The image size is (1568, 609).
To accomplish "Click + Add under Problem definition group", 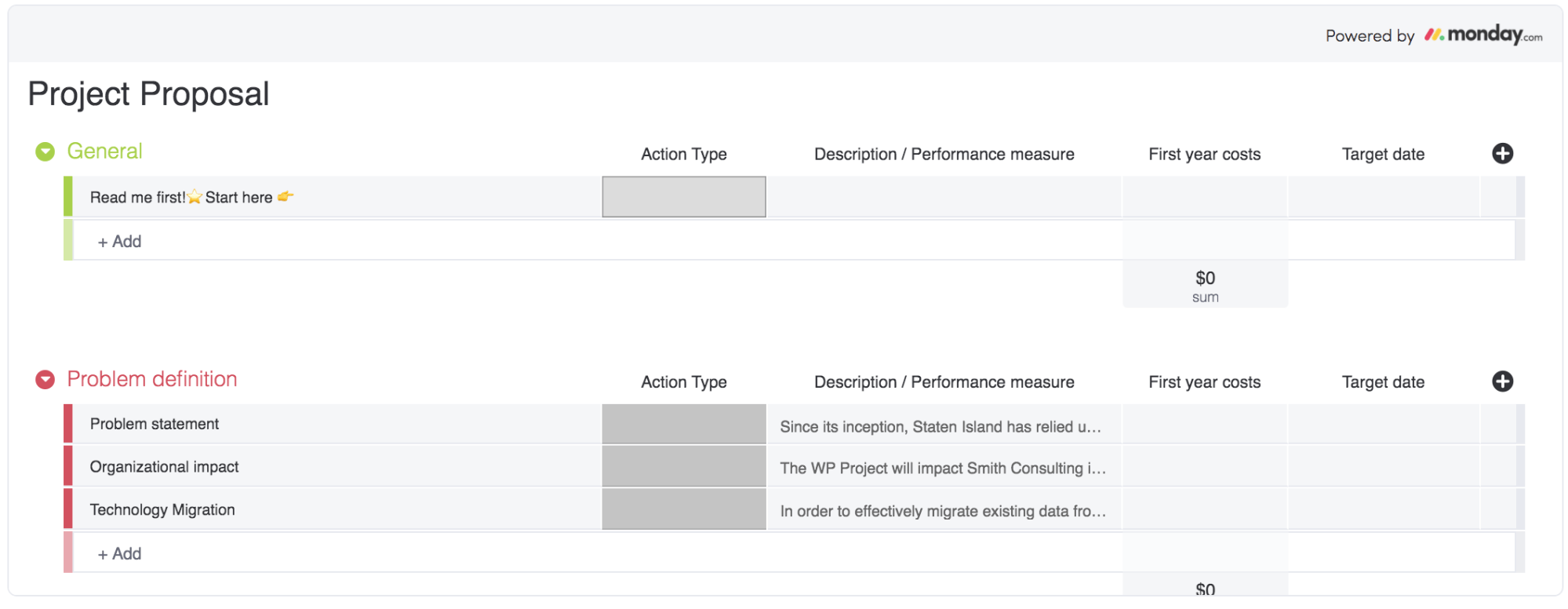I will [x=119, y=553].
